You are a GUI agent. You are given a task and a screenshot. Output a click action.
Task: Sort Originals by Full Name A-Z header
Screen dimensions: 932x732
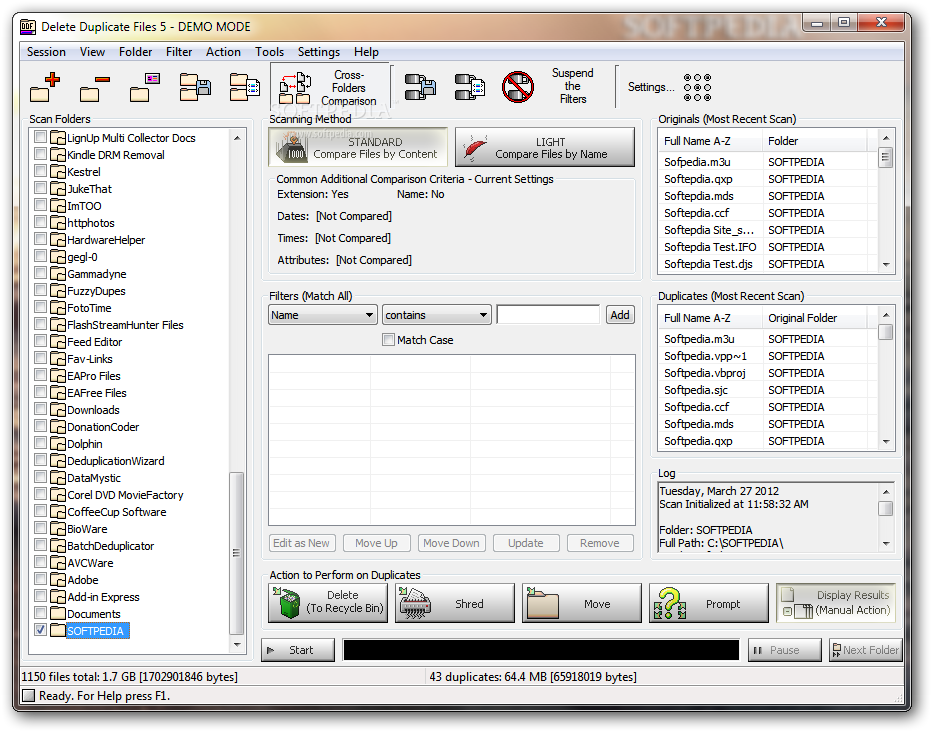click(710, 141)
